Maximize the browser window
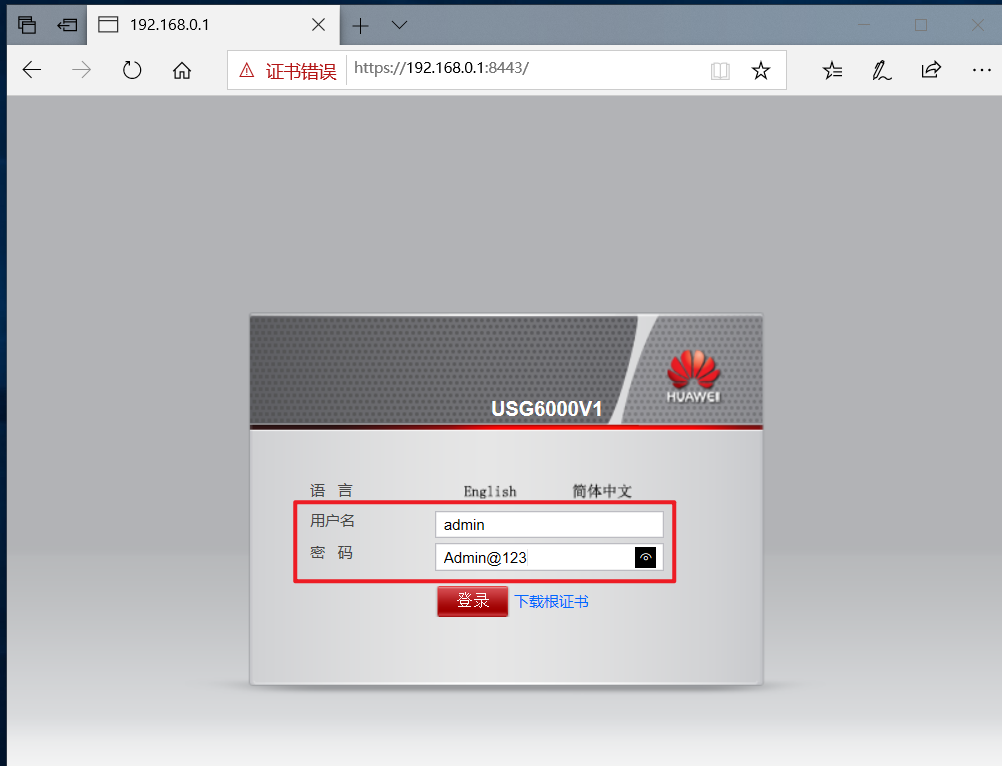Image resolution: width=1002 pixels, height=766 pixels. click(x=921, y=25)
